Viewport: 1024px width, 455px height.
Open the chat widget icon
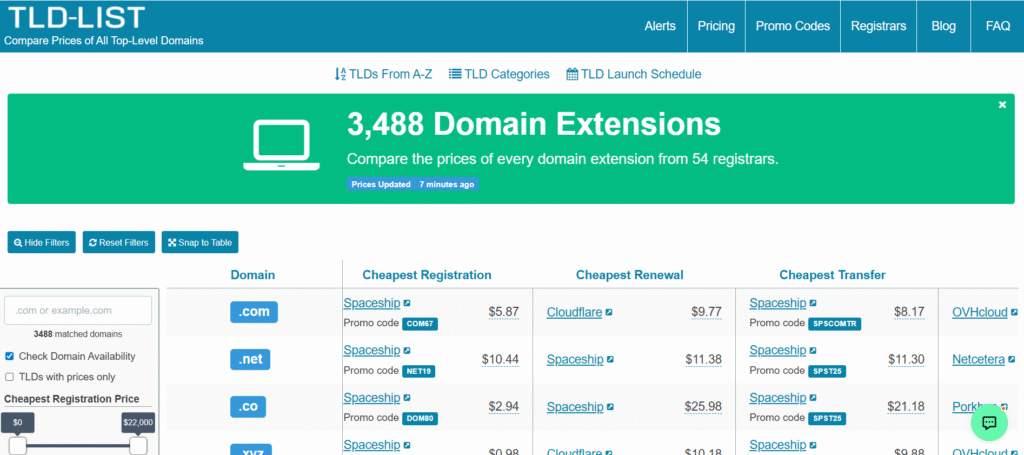tap(989, 422)
